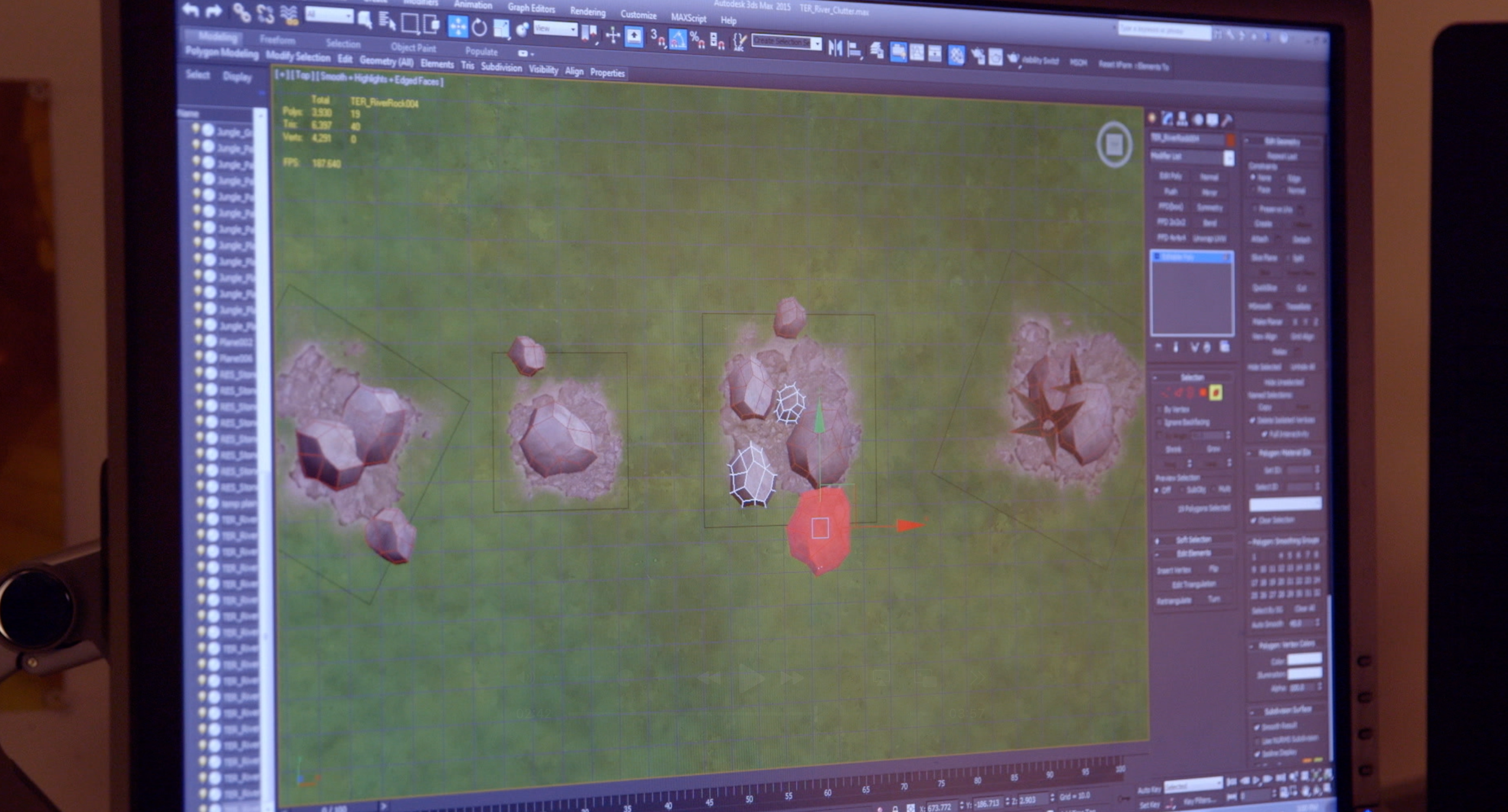Open the MAXScript menu

[688, 18]
